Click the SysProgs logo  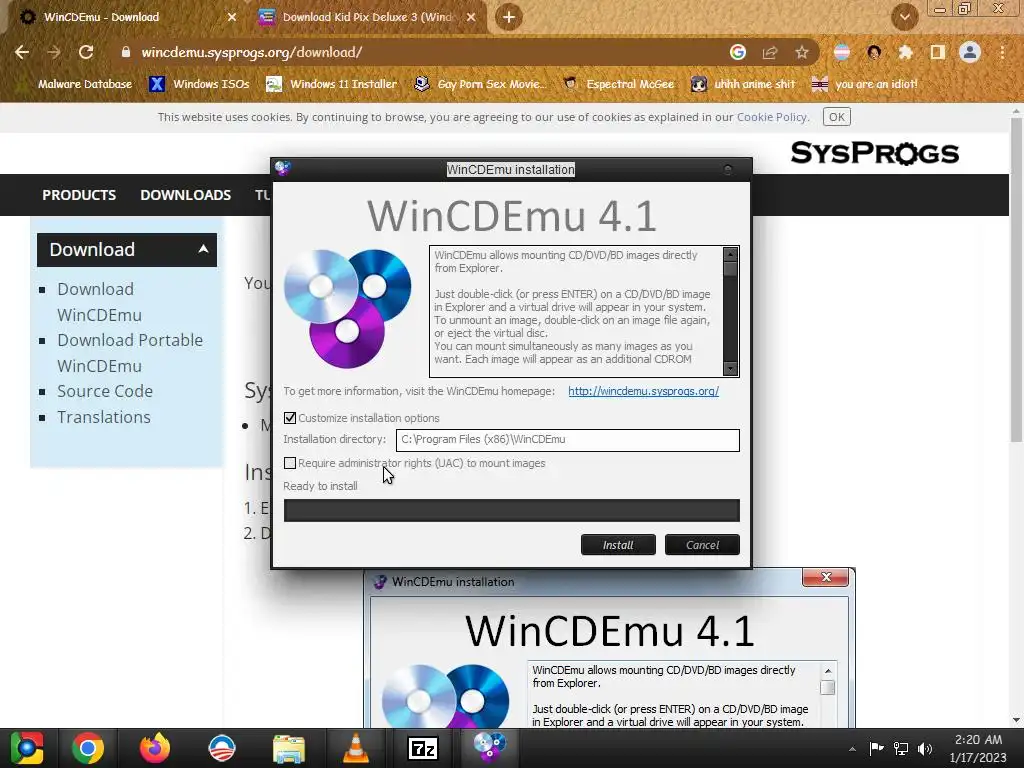(x=874, y=153)
